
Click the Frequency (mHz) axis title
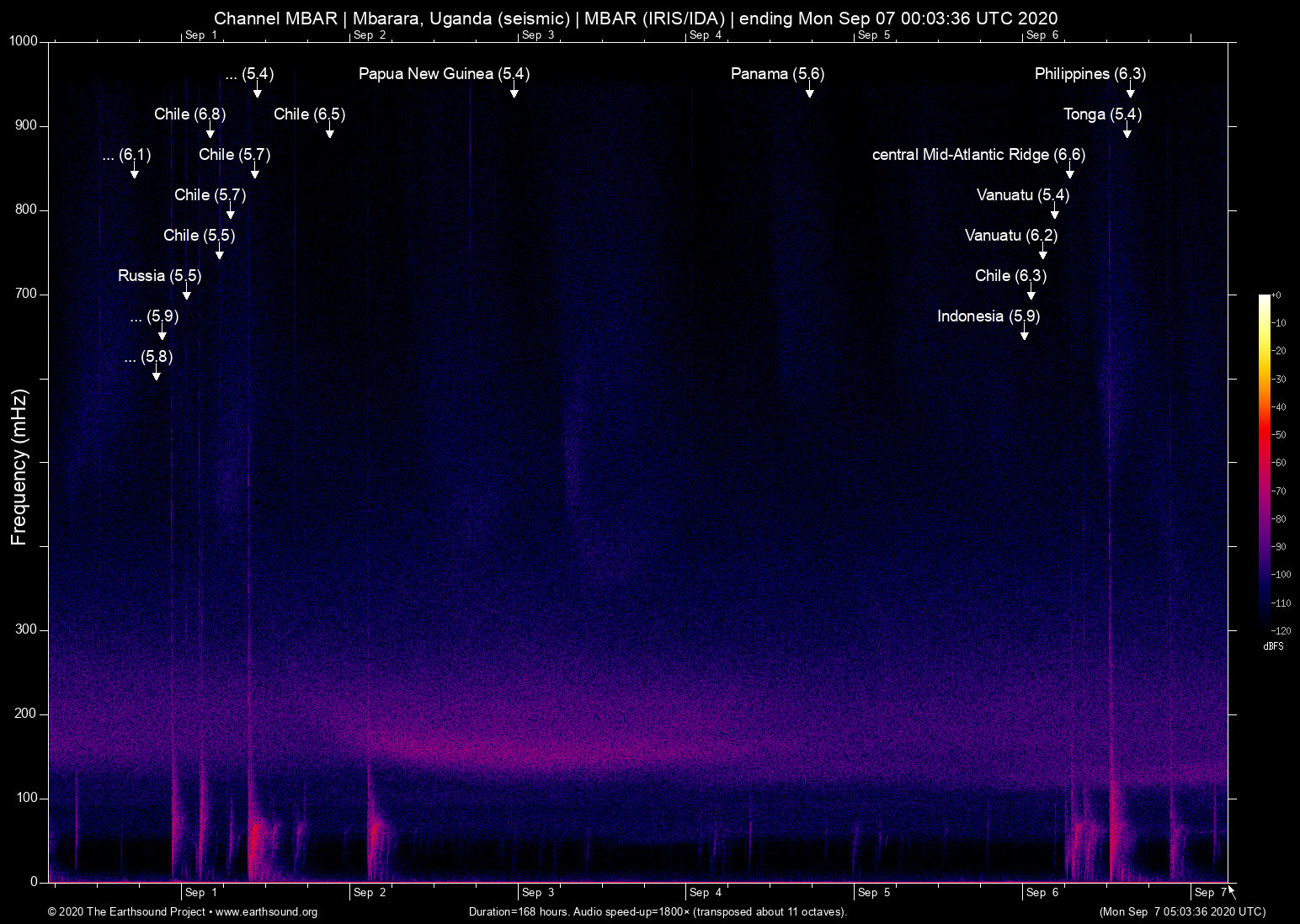point(19,467)
